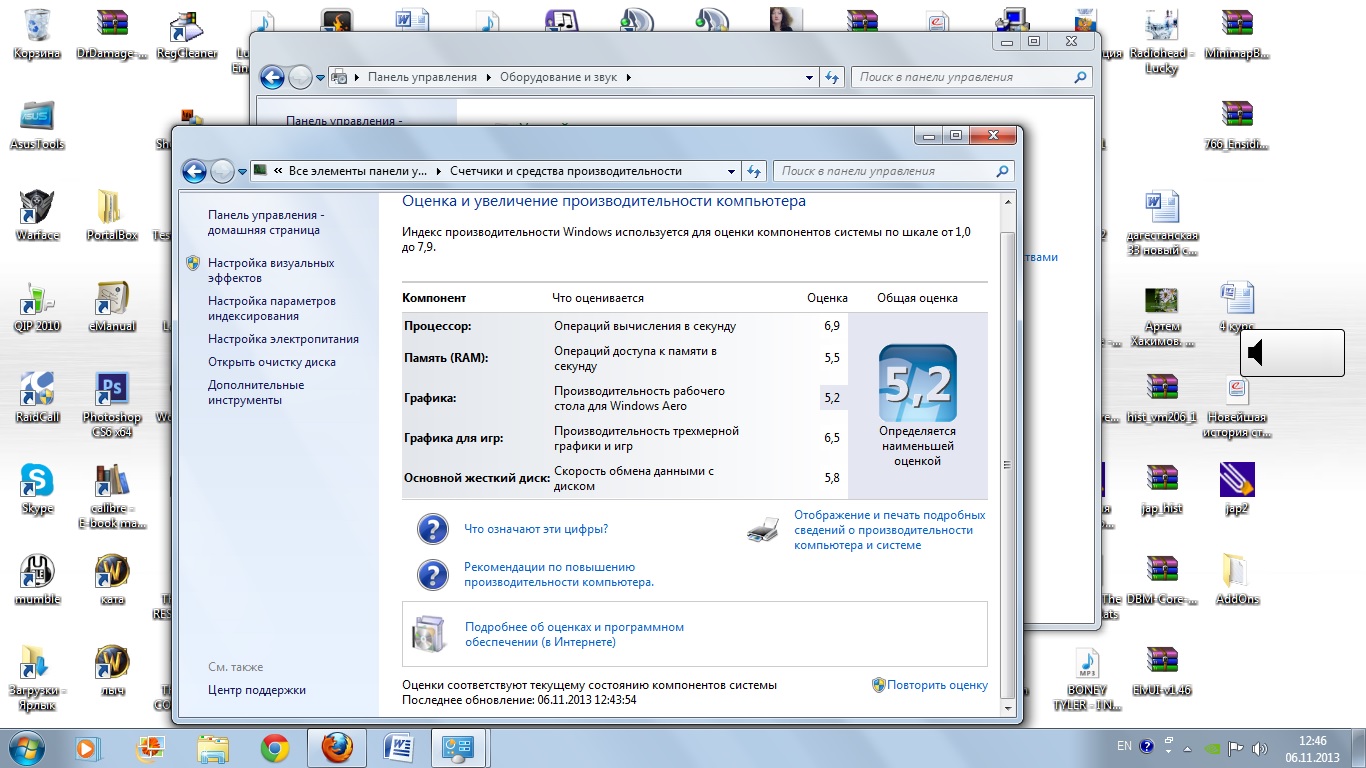Image resolution: width=1366 pixels, height=768 pixels.
Task: Select the 'Процессор:' row label
Action: point(437,326)
